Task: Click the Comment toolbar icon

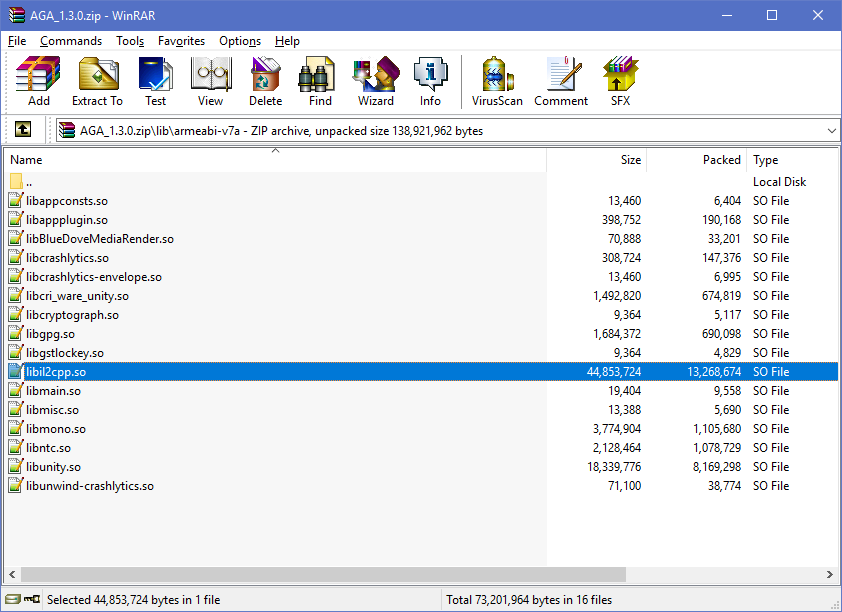Action: click(561, 81)
